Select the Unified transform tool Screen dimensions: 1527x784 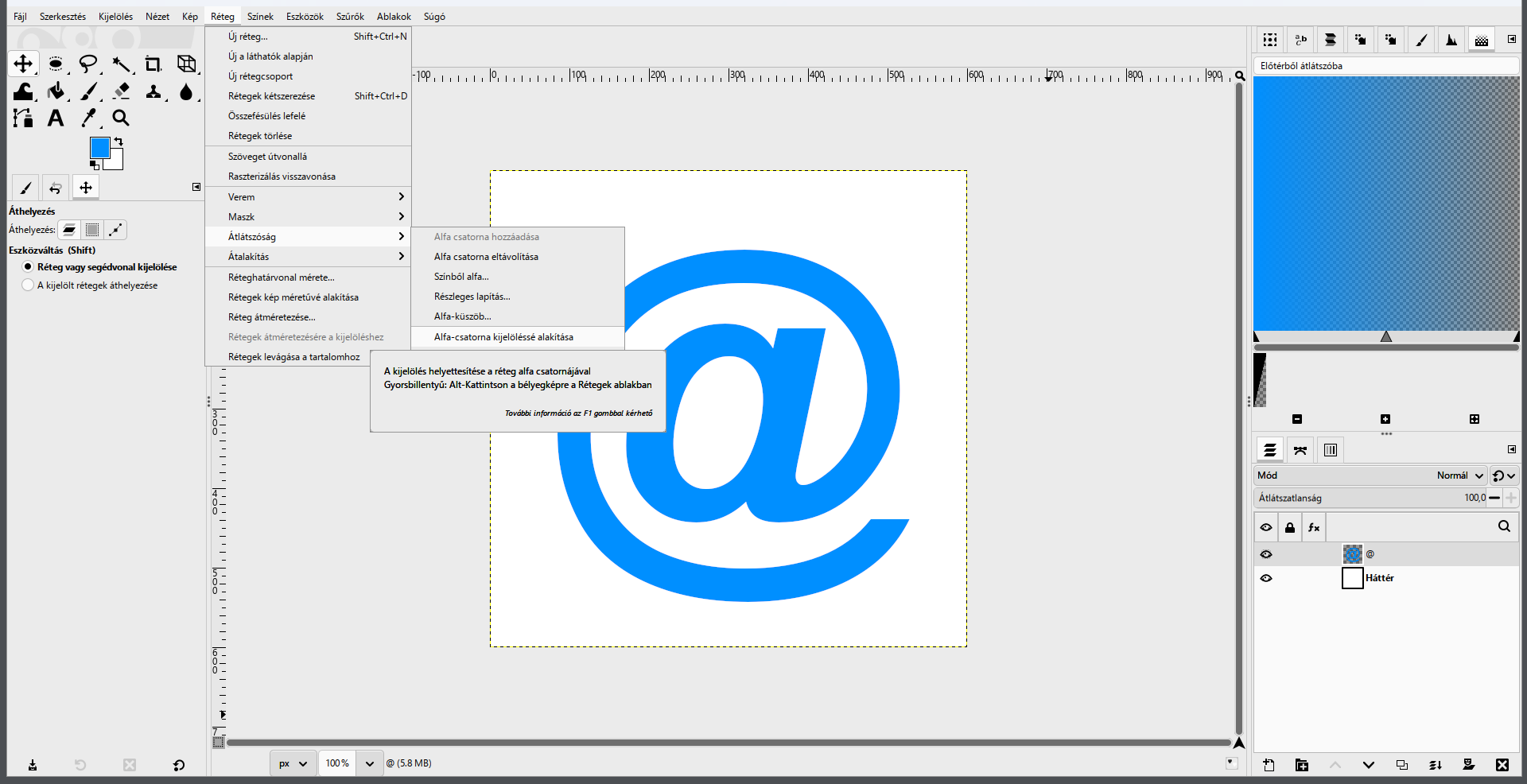[186, 64]
